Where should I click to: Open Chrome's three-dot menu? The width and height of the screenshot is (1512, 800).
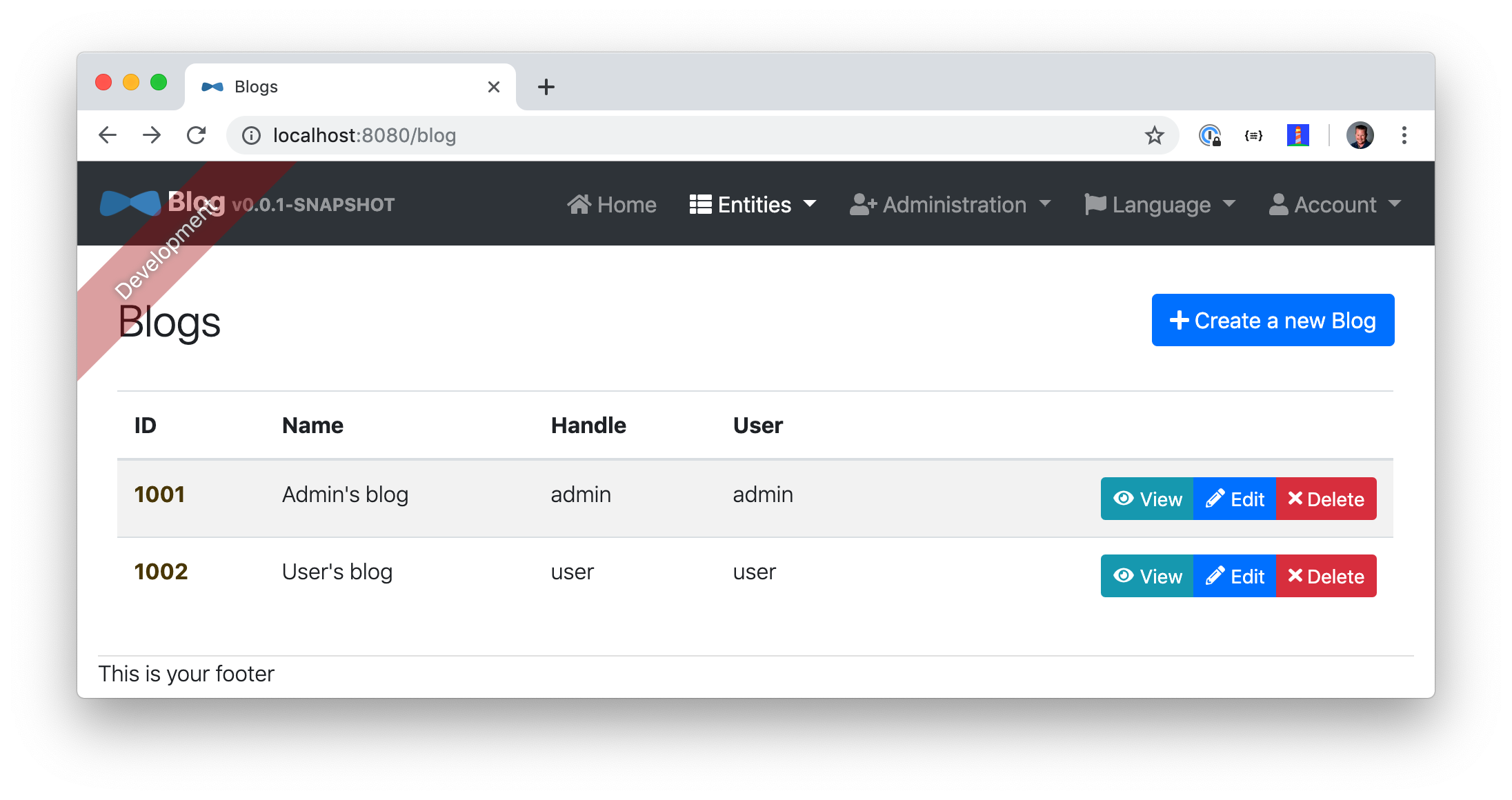(1404, 135)
